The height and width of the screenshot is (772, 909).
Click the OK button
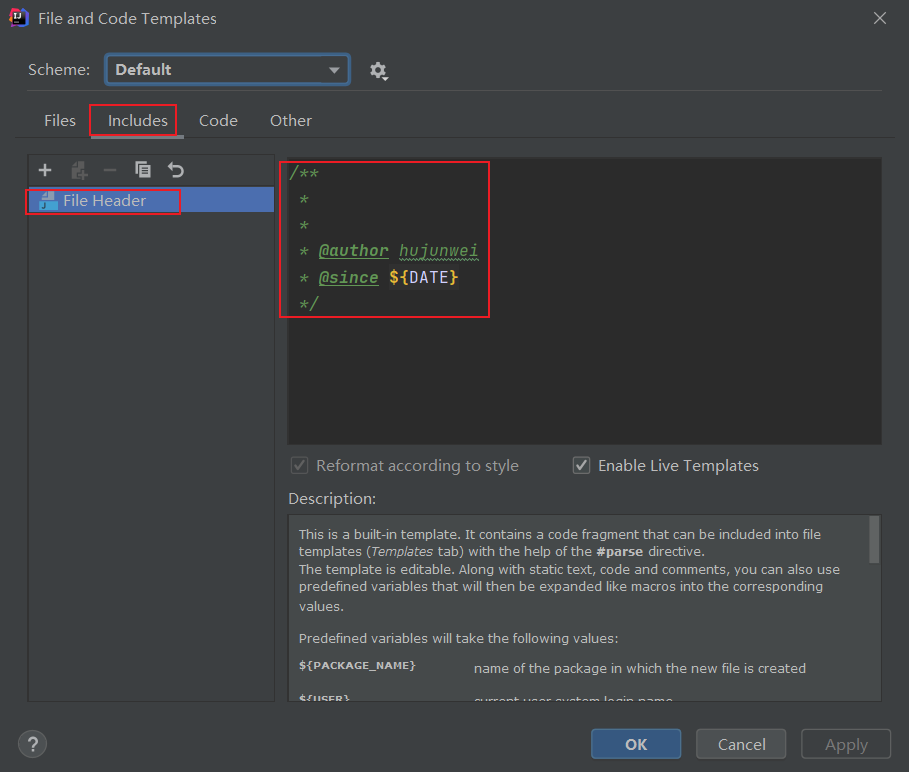(x=636, y=744)
